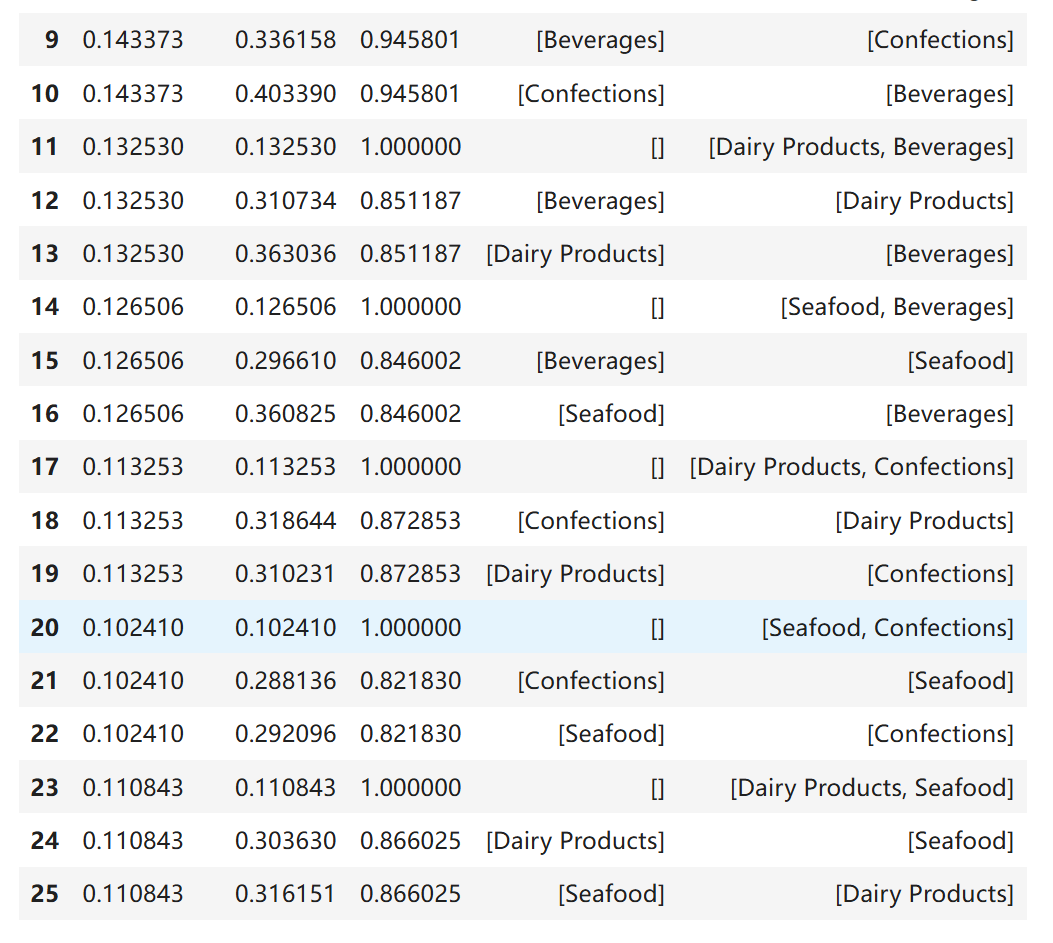Click the [Dairy Products, Beverages] cell
The width and height of the screenshot is (1053, 943).
(860, 147)
